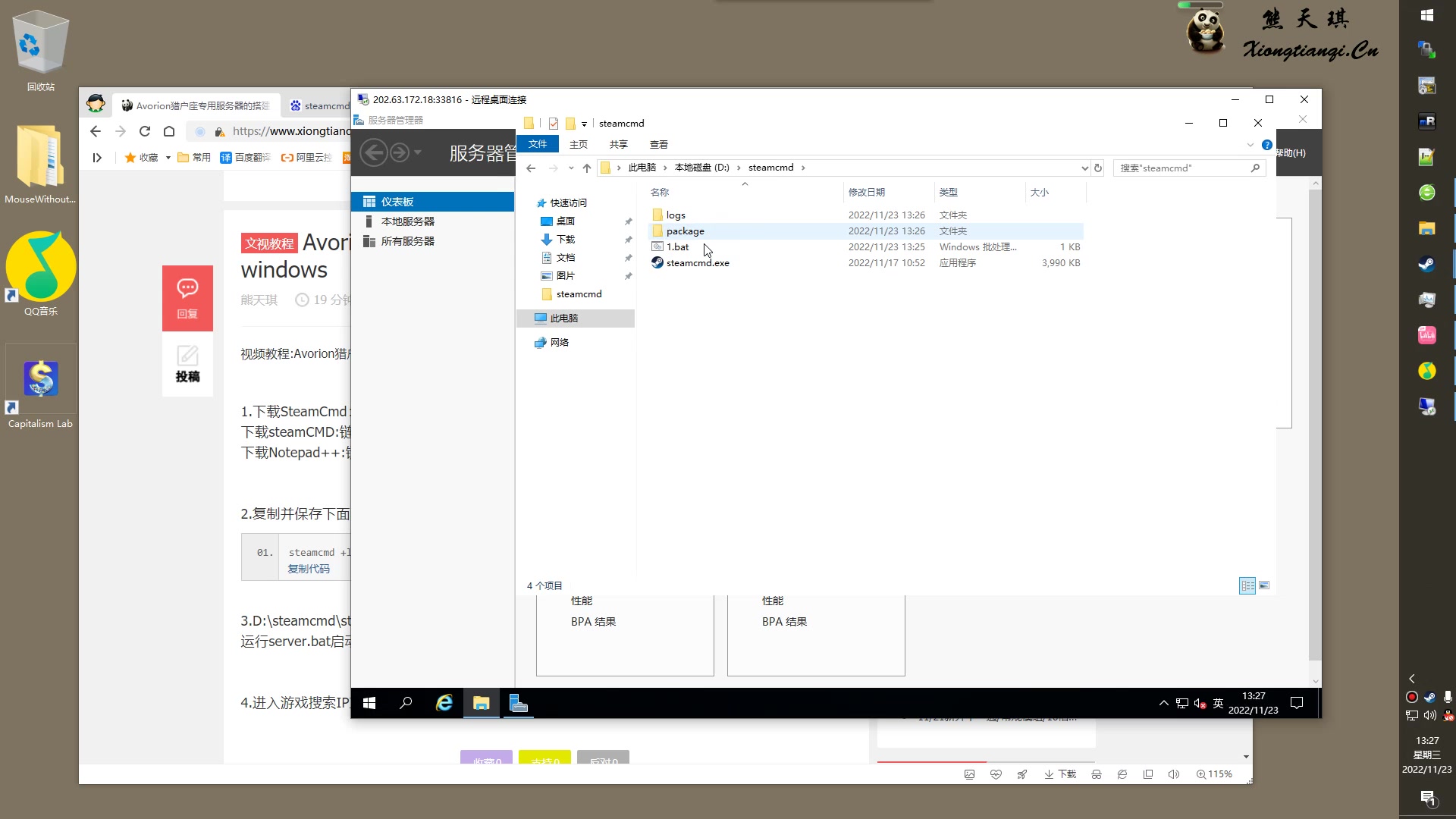Open the 文件 menu in Explorer
Image resolution: width=1456 pixels, height=819 pixels.
point(538,144)
